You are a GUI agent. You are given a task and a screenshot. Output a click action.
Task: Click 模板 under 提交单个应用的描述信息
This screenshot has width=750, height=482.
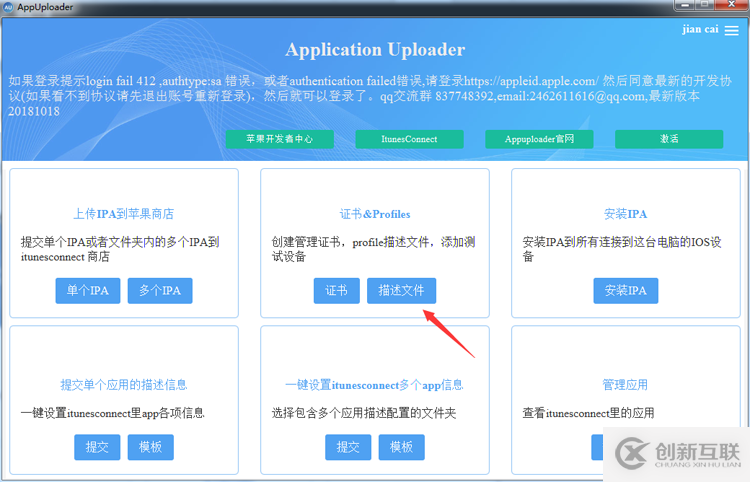pyautogui.click(x=151, y=447)
